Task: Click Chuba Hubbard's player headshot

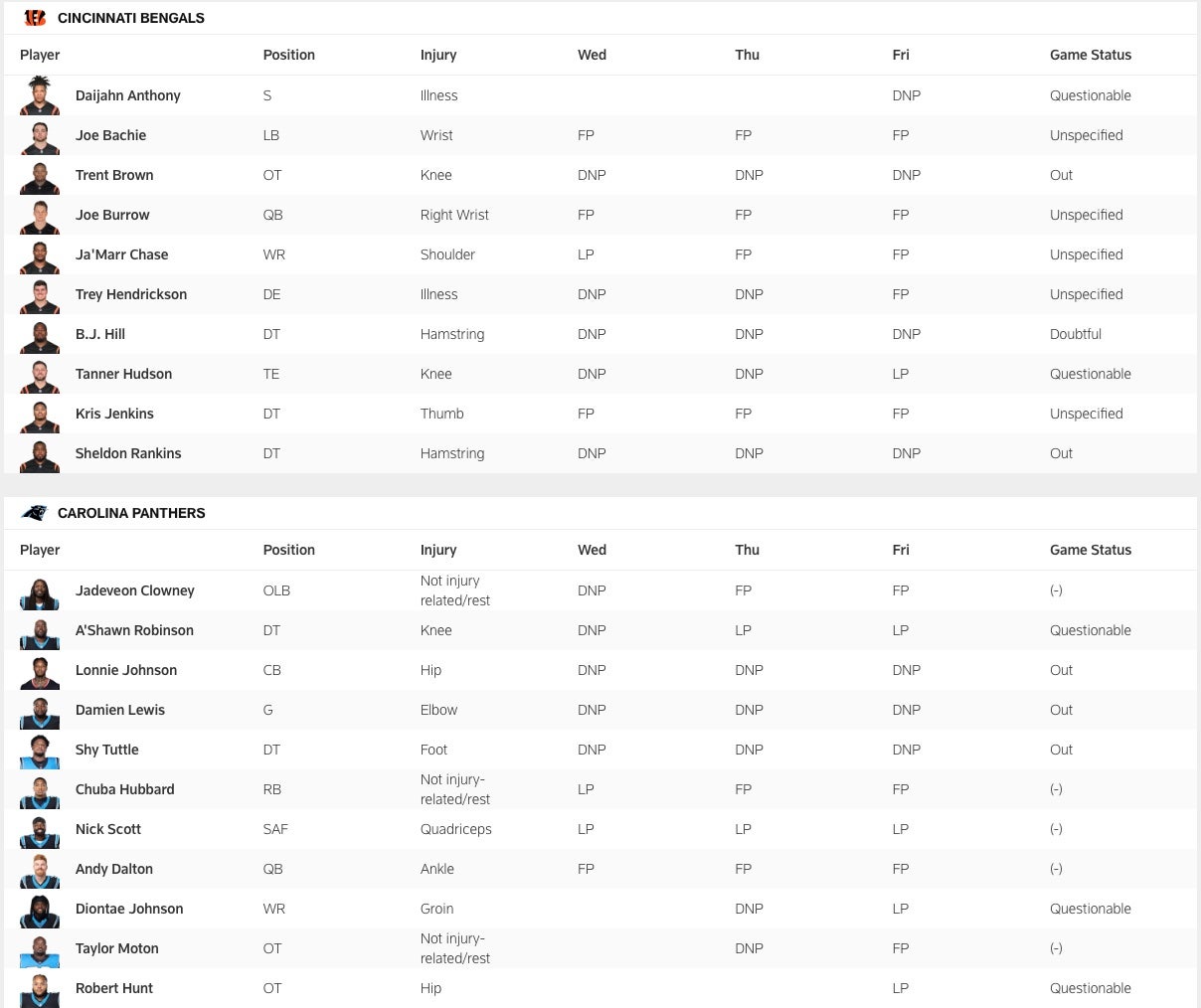Action: click(x=40, y=790)
